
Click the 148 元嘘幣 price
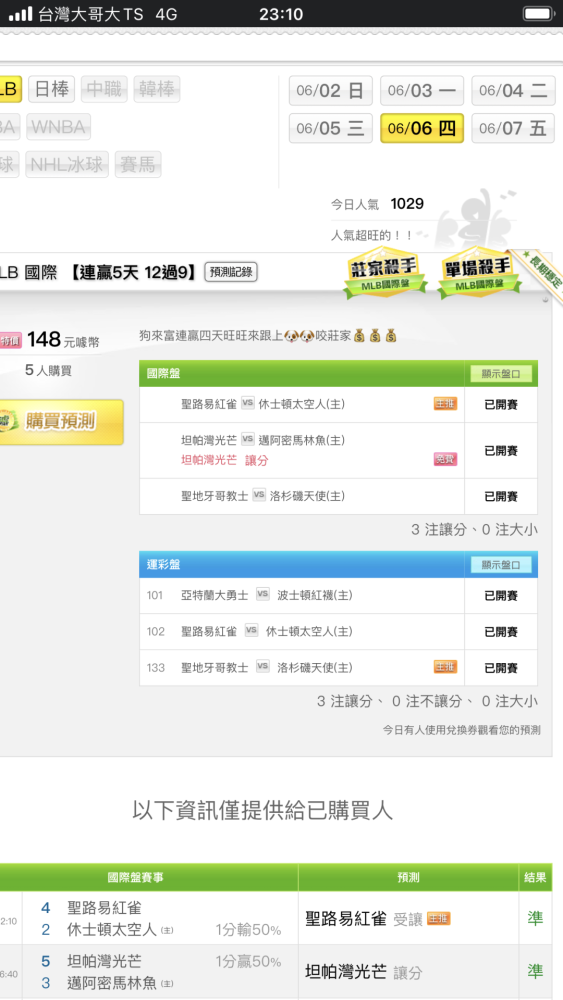coord(62,340)
